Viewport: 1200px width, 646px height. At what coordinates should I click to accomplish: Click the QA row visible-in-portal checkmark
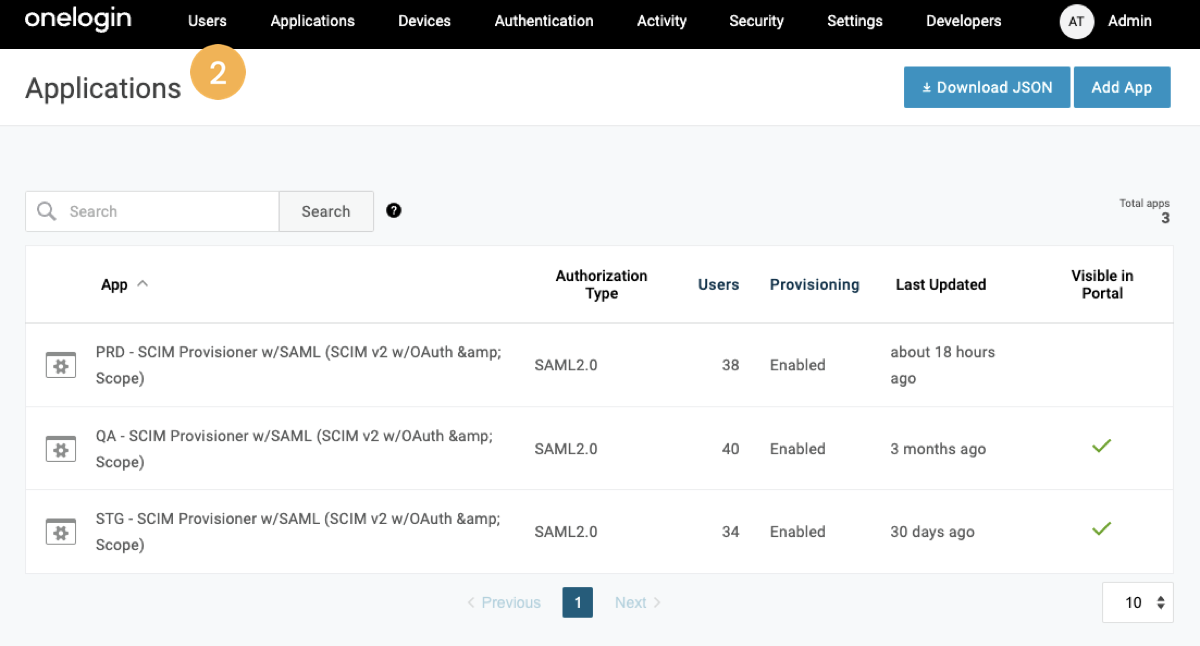coord(1102,446)
